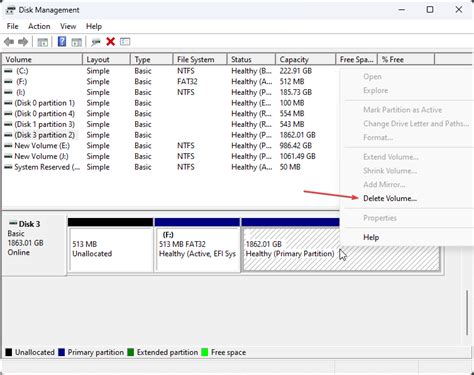Click the Back arrow toolbar icon
Image resolution: width=474 pixels, height=375 pixels.
click(9, 42)
